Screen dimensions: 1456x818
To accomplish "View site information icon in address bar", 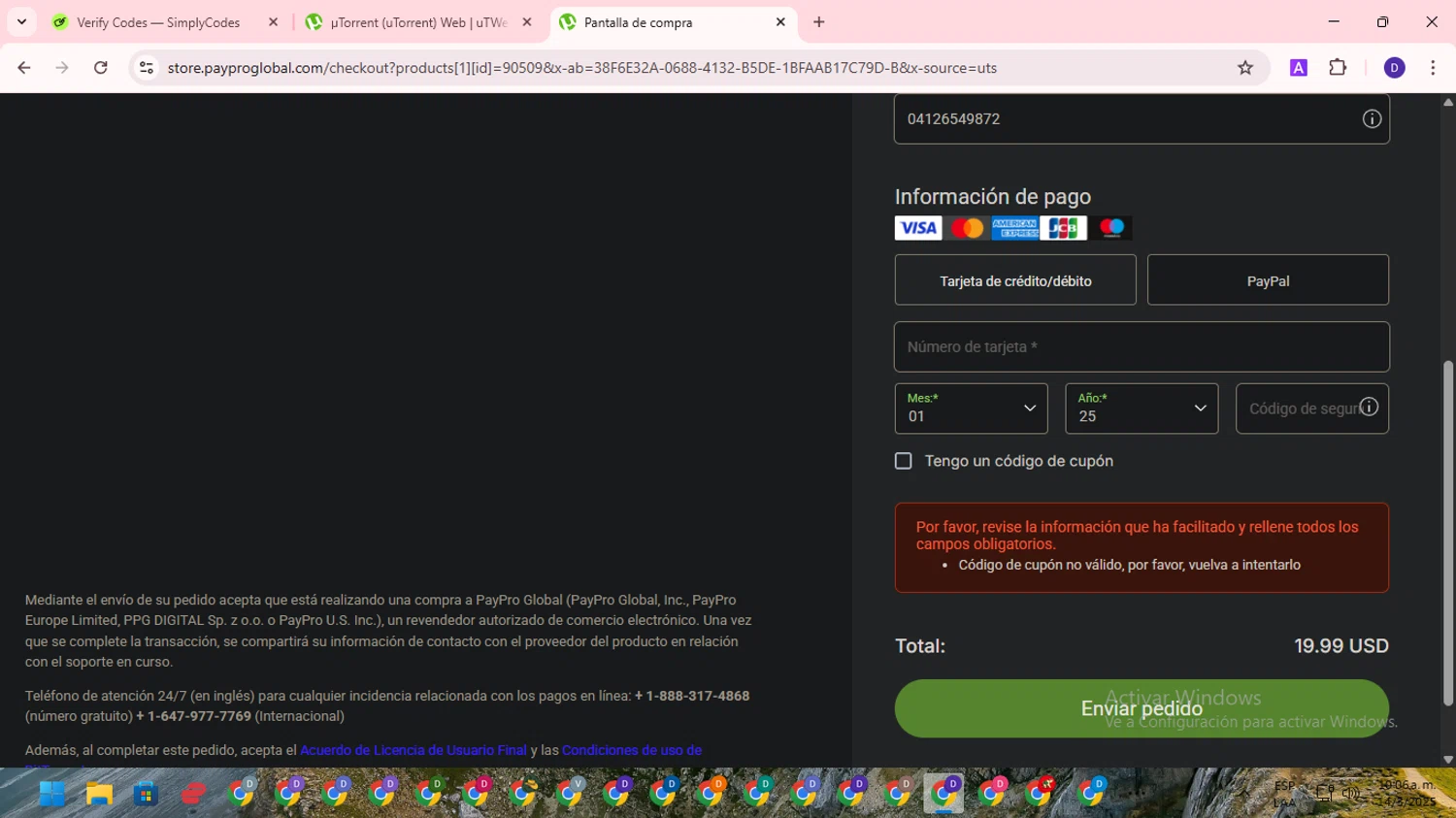I will pos(147,68).
